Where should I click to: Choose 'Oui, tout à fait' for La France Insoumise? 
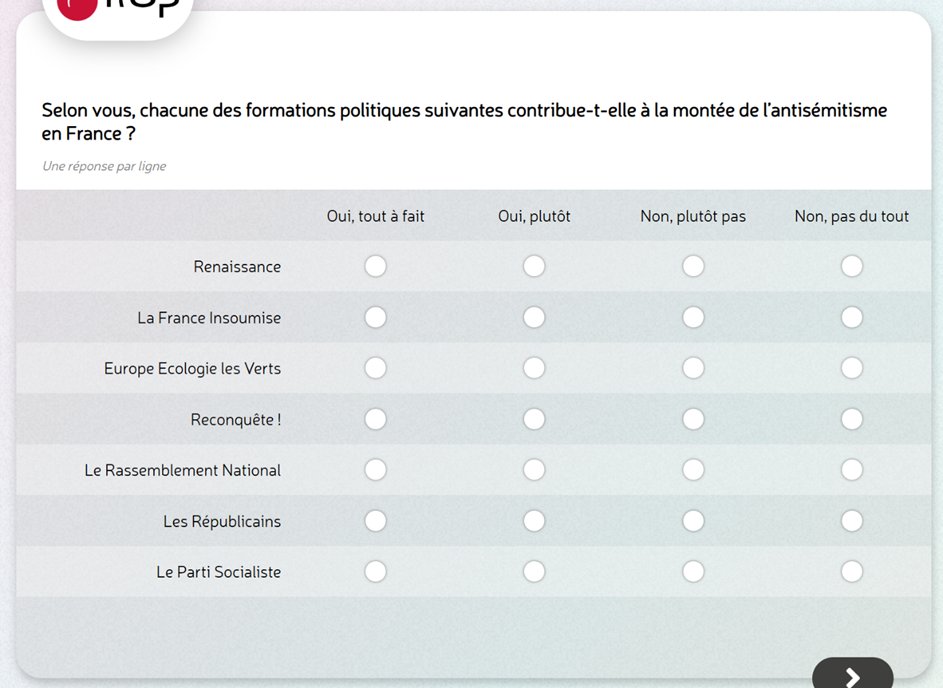click(375, 318)
